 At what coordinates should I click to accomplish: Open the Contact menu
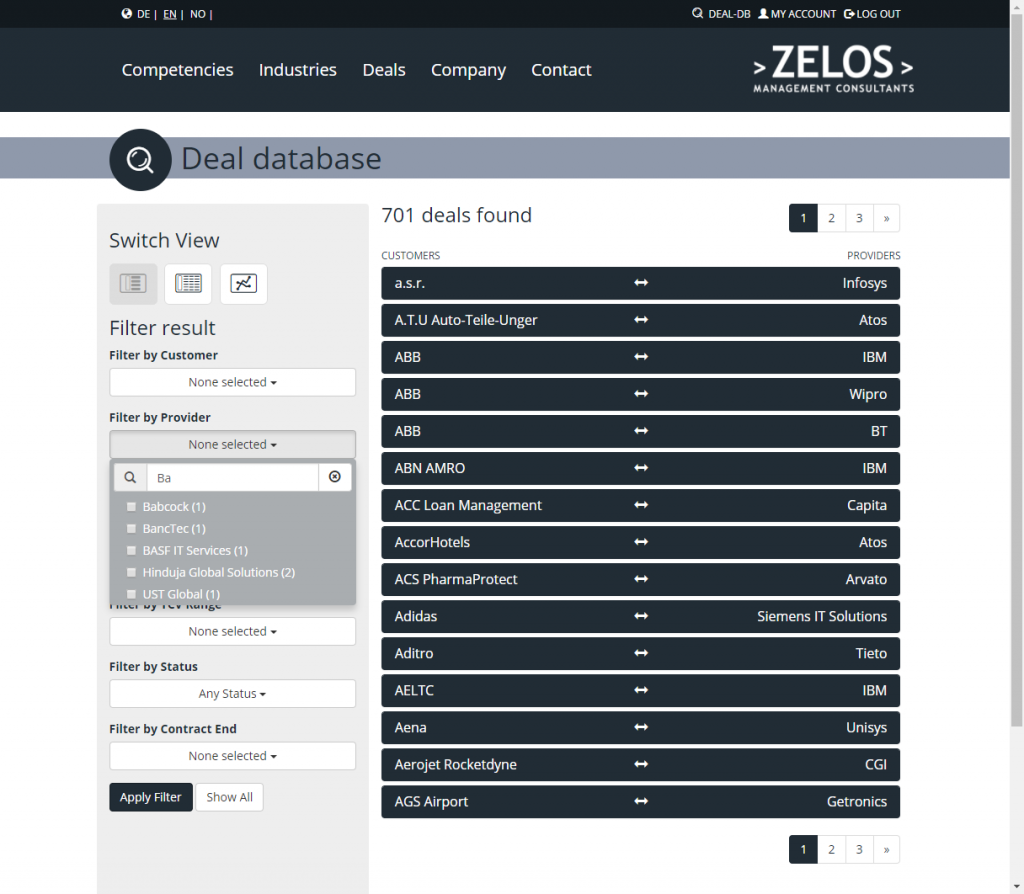coord(561,70)
